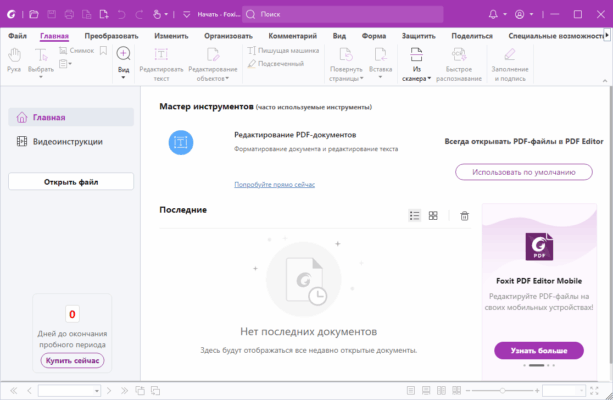Expand the Из сканера dropdown arrow
Screen dimensions: 613x400
pyautogui.click(x=429, y=78)
